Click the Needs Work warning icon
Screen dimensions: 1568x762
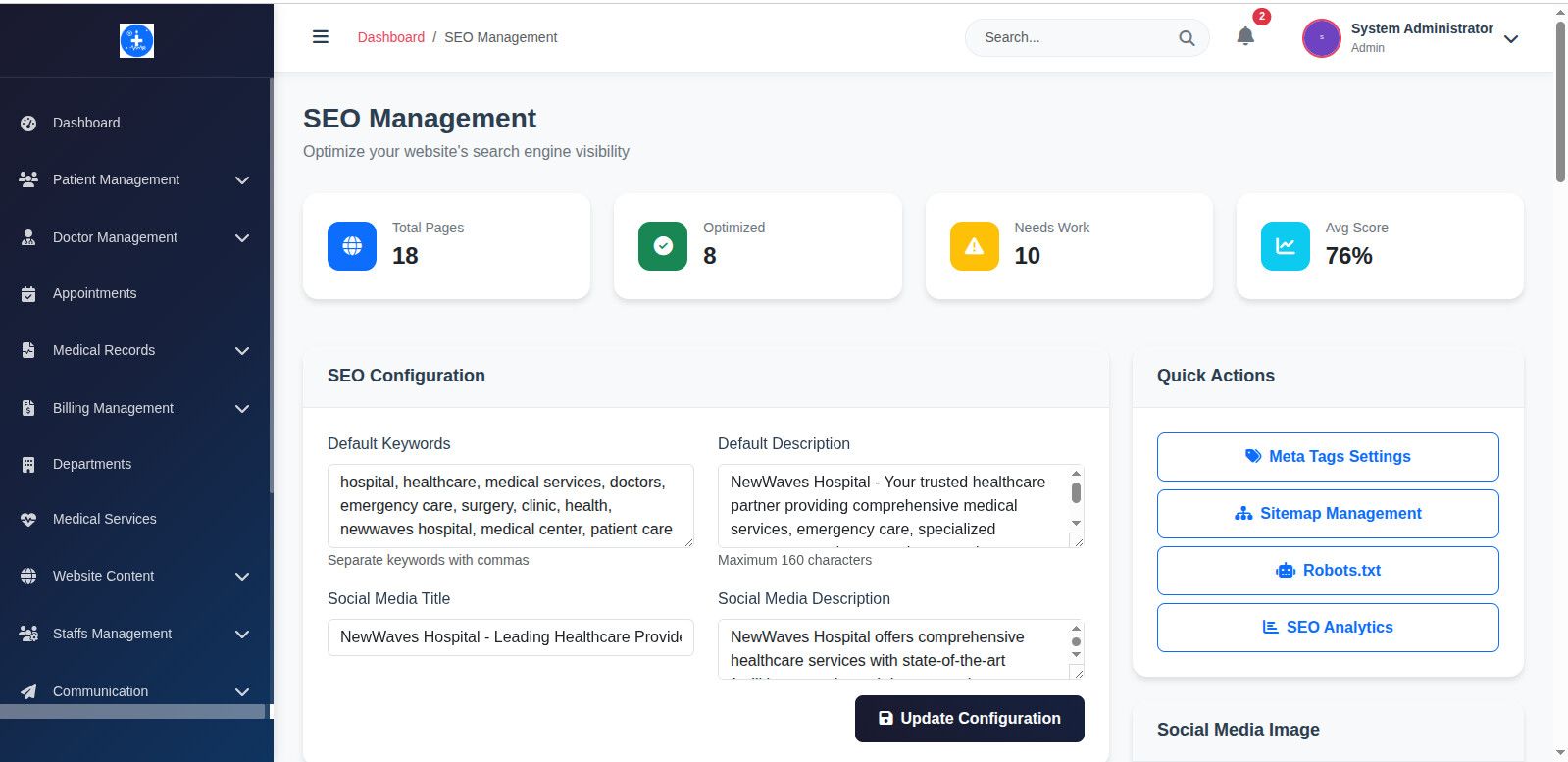[974, 246]
